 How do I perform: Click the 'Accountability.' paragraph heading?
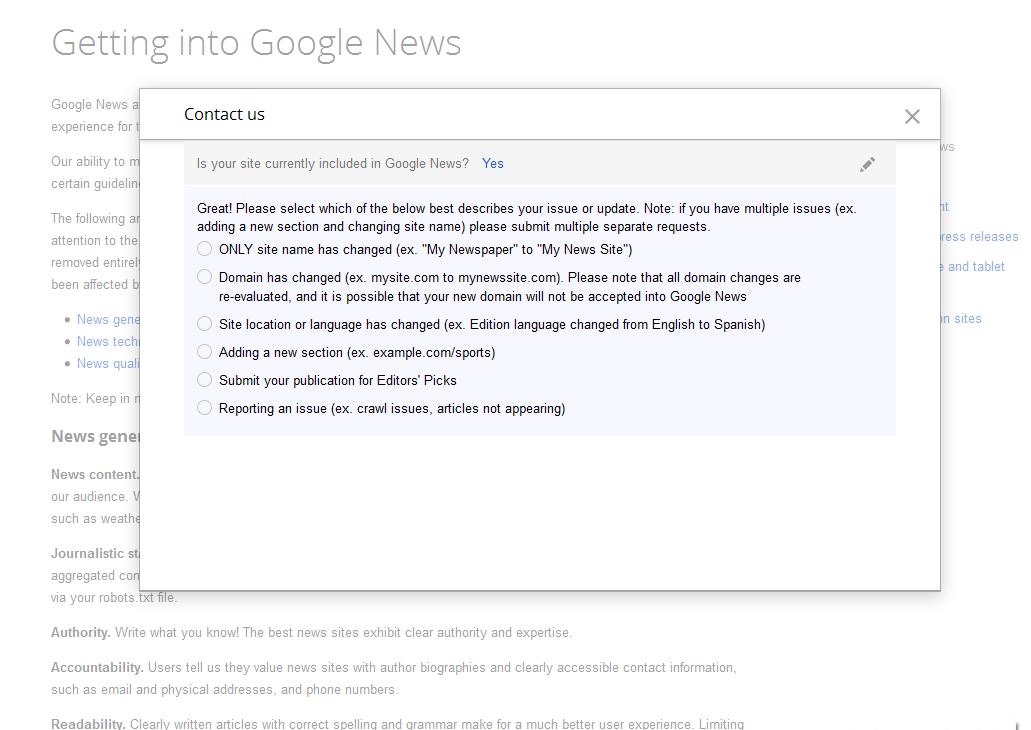pos(97,668)
